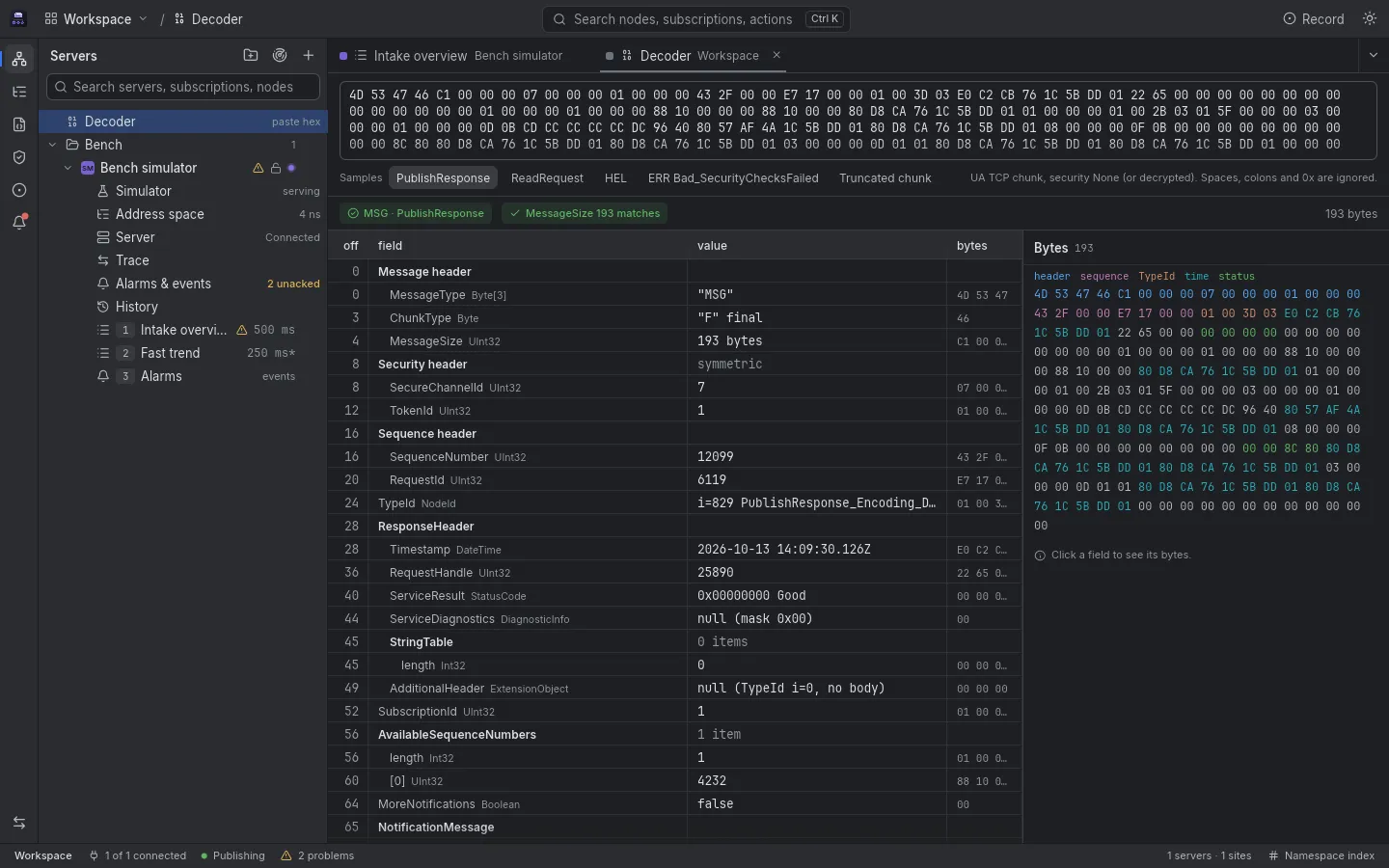Screen dimensions: 1389x868
Task: Collapse the Bench folder
Action: pyautogui.click(x=52, y=145)
